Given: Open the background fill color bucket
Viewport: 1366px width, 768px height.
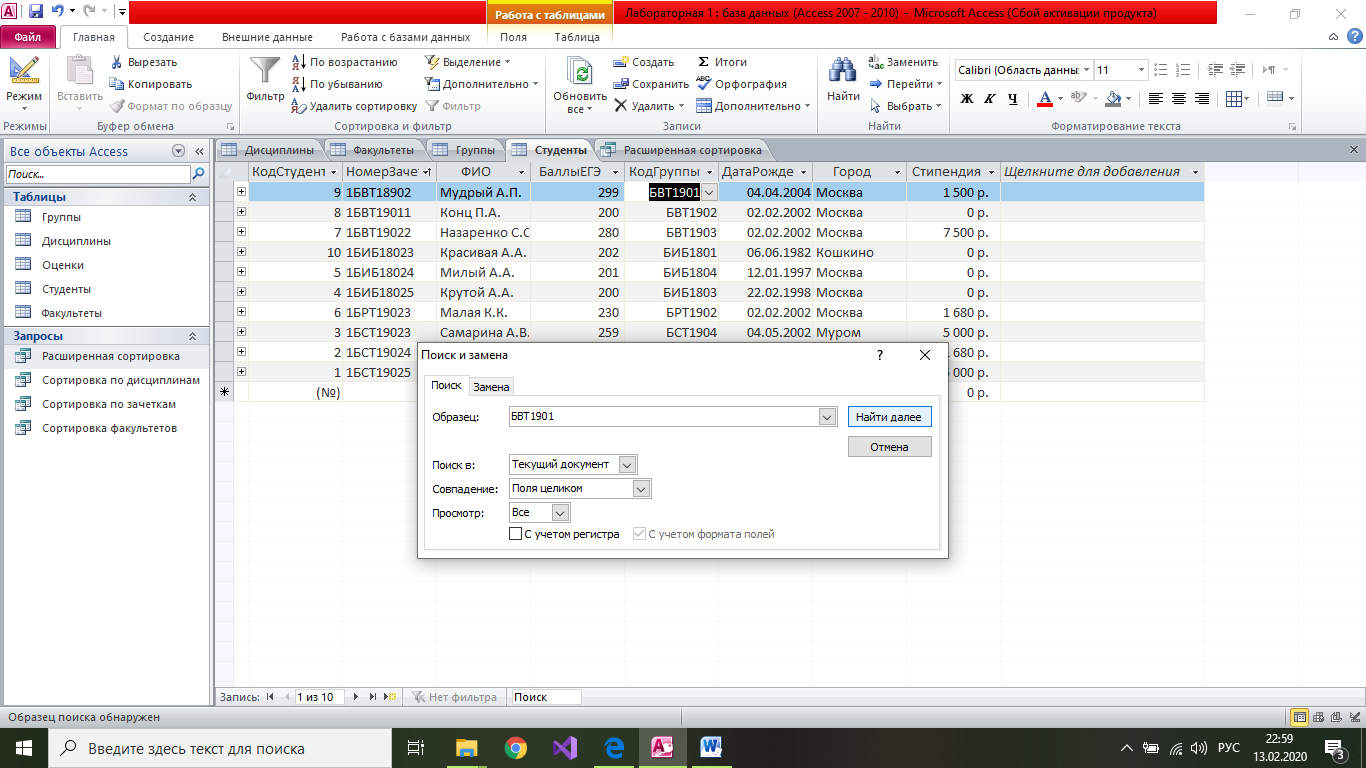Looking at the screenshot, I should point(1112,98).
